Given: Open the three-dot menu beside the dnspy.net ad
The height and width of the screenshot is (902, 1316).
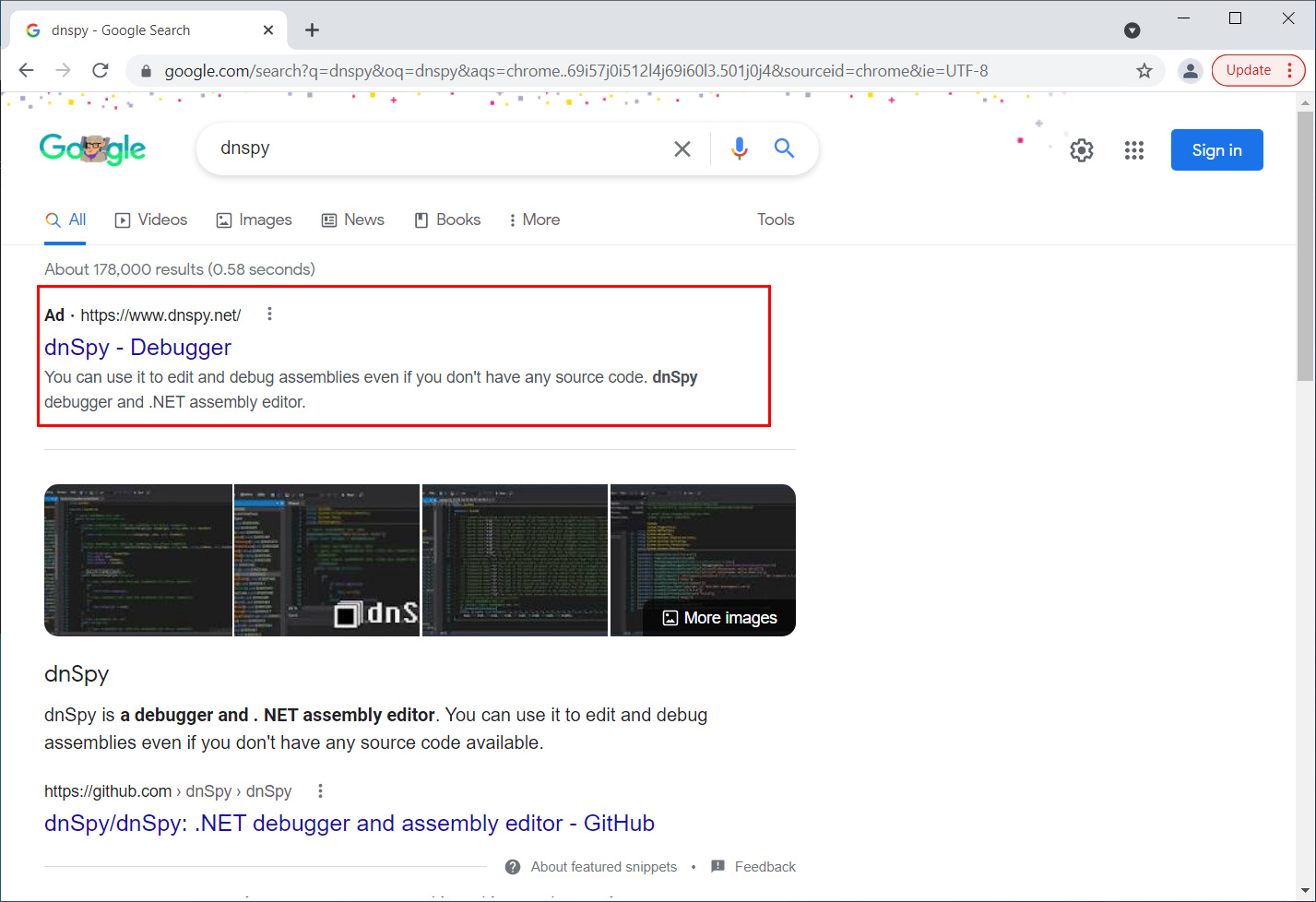Looking at the screenshot, I should pos(269,315).
